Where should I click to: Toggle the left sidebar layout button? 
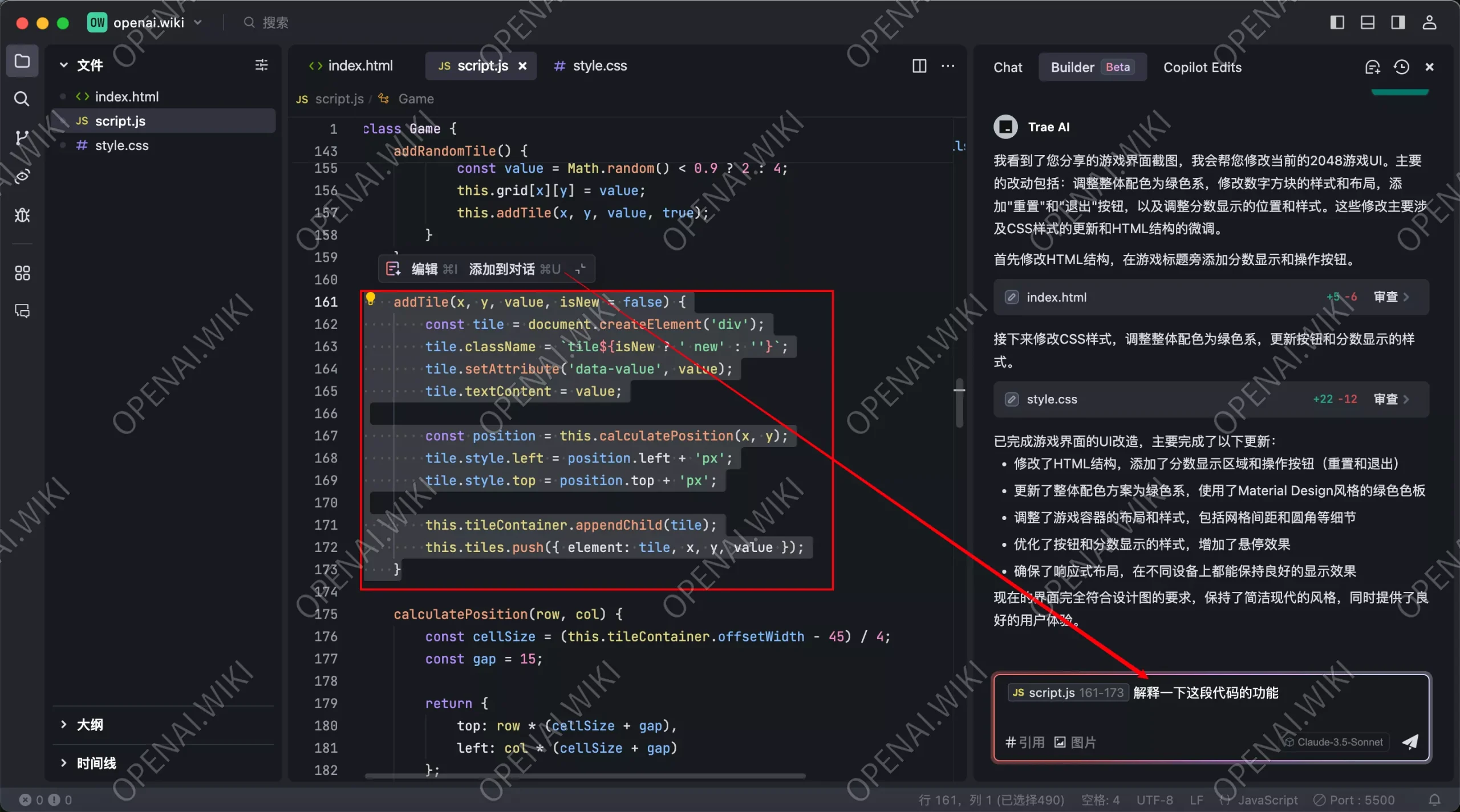(1337, 22)
